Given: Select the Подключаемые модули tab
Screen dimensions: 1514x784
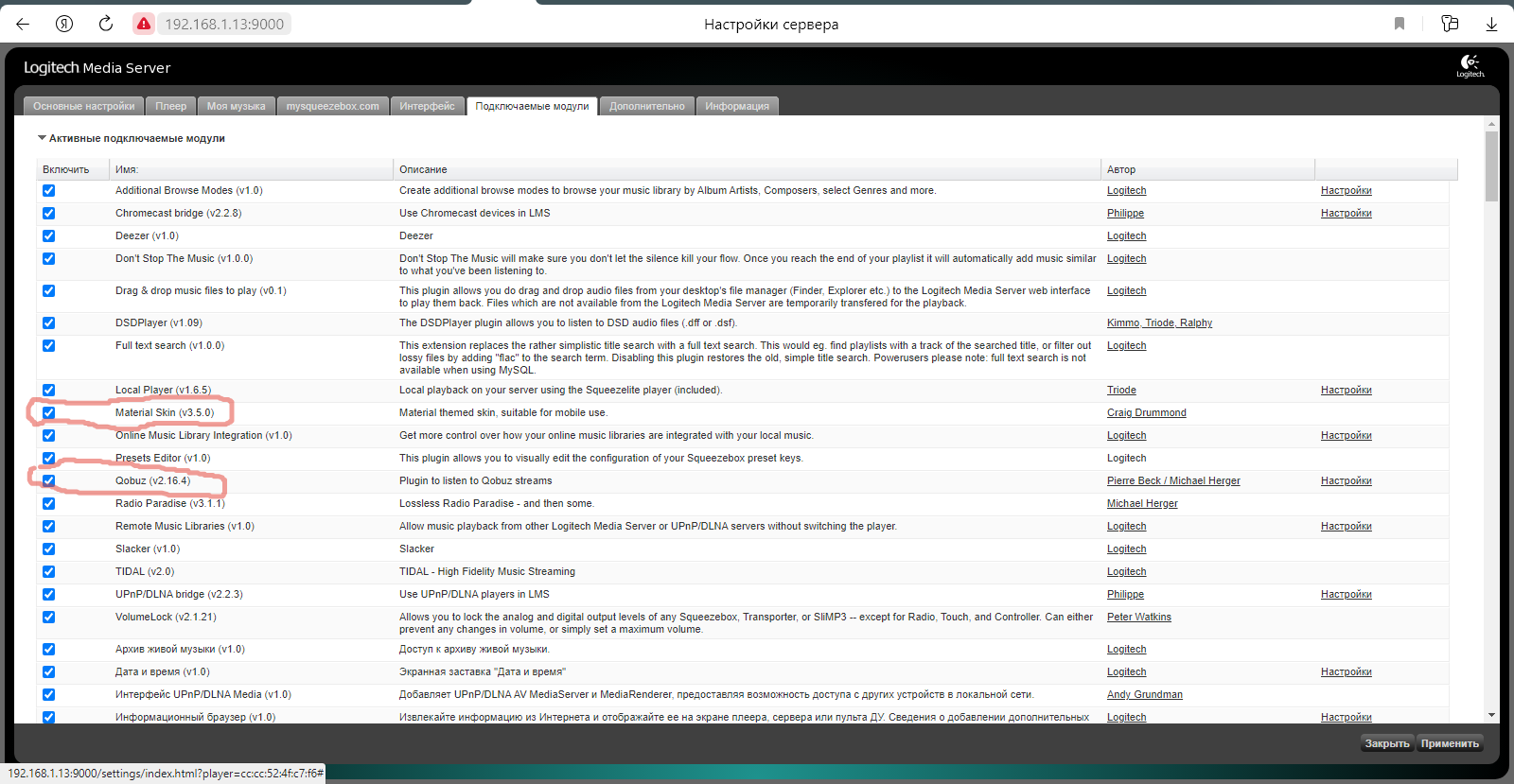Looking at the screenshot, I should (532, 106).
